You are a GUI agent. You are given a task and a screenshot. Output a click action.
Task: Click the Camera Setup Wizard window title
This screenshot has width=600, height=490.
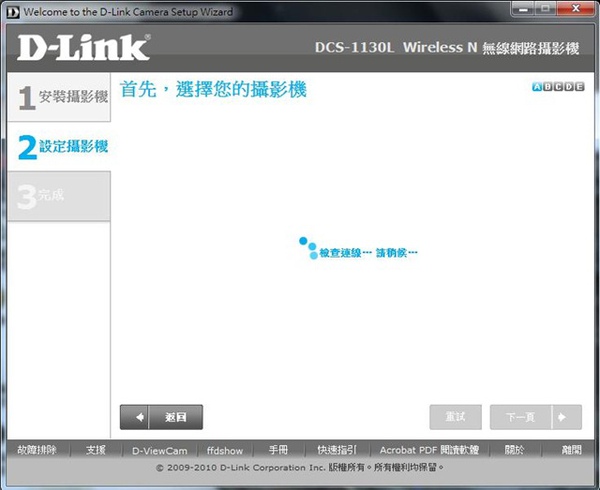coord(128,12)
